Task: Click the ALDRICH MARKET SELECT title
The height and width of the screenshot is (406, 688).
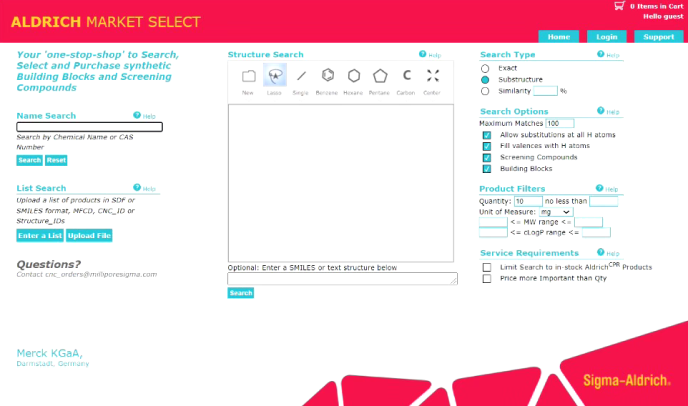Action: pyautogui.click(x=106, y=22)
